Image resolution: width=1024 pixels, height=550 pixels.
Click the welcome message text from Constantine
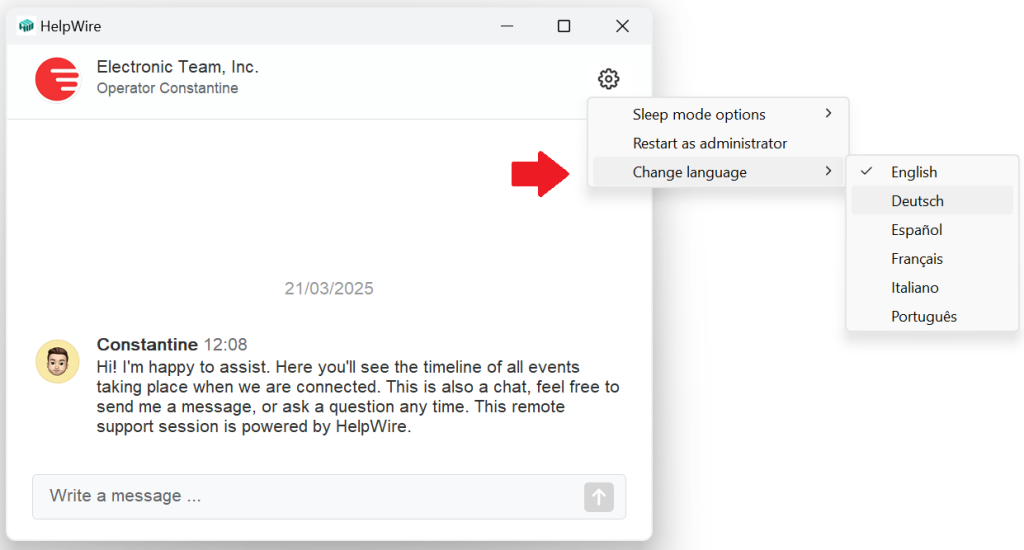tap(357, 396)
